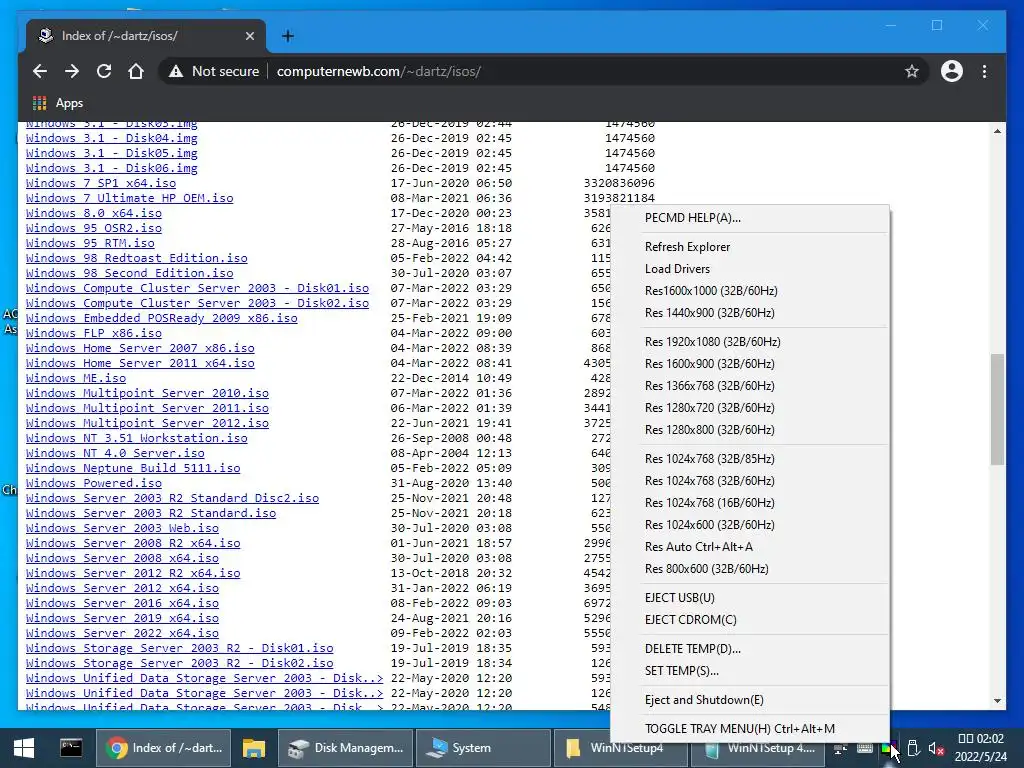Click the page scrollbar down arrow
1024x768 pixels.
(997, 701)
